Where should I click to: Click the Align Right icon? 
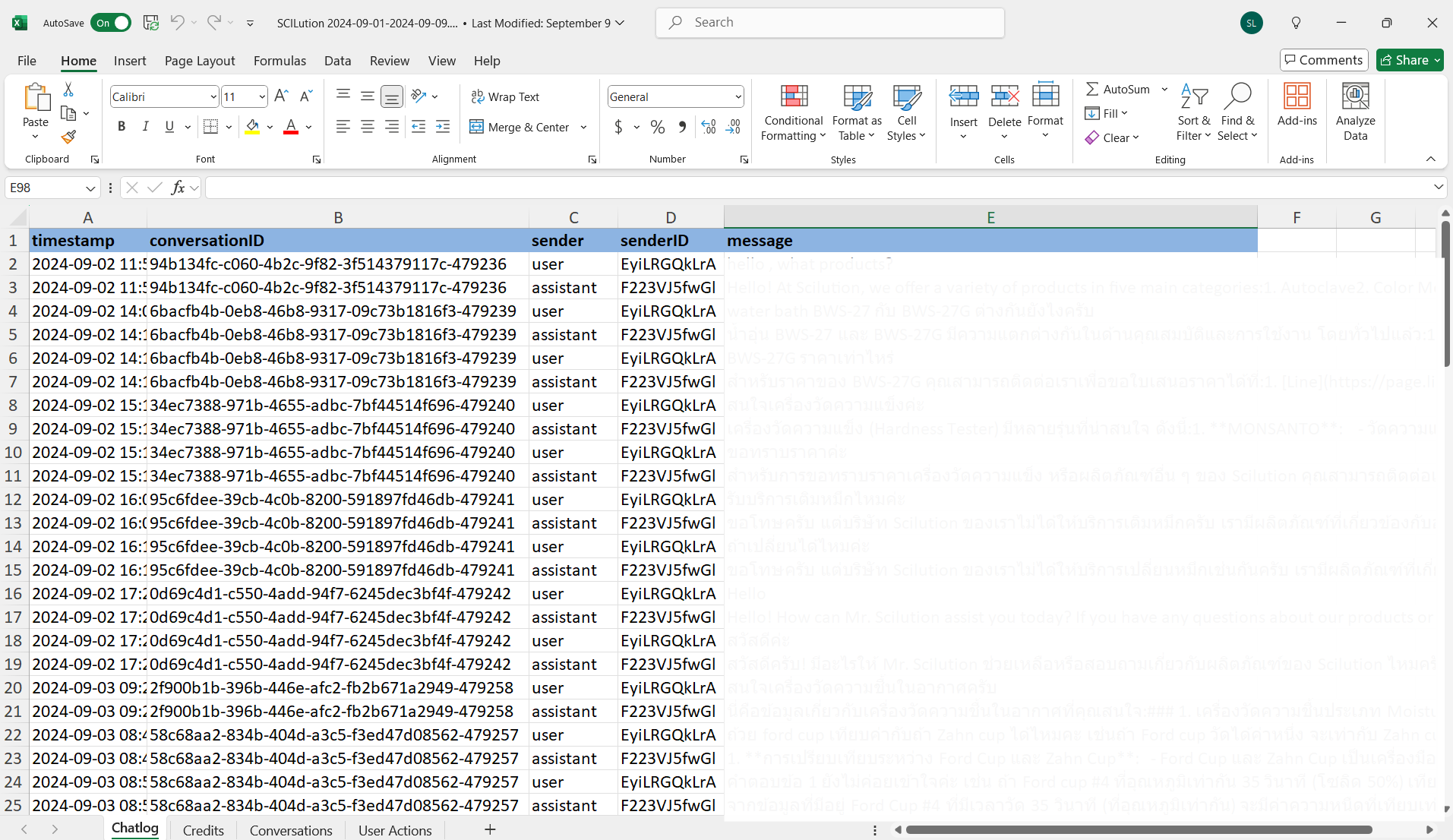[392, 127]
